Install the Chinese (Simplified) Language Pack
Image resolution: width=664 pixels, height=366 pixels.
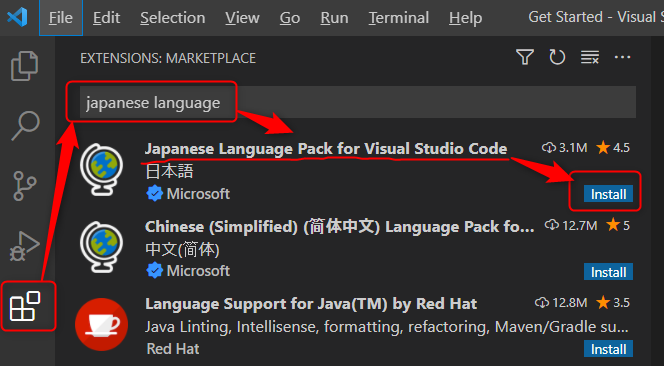(x=608, y=272)
